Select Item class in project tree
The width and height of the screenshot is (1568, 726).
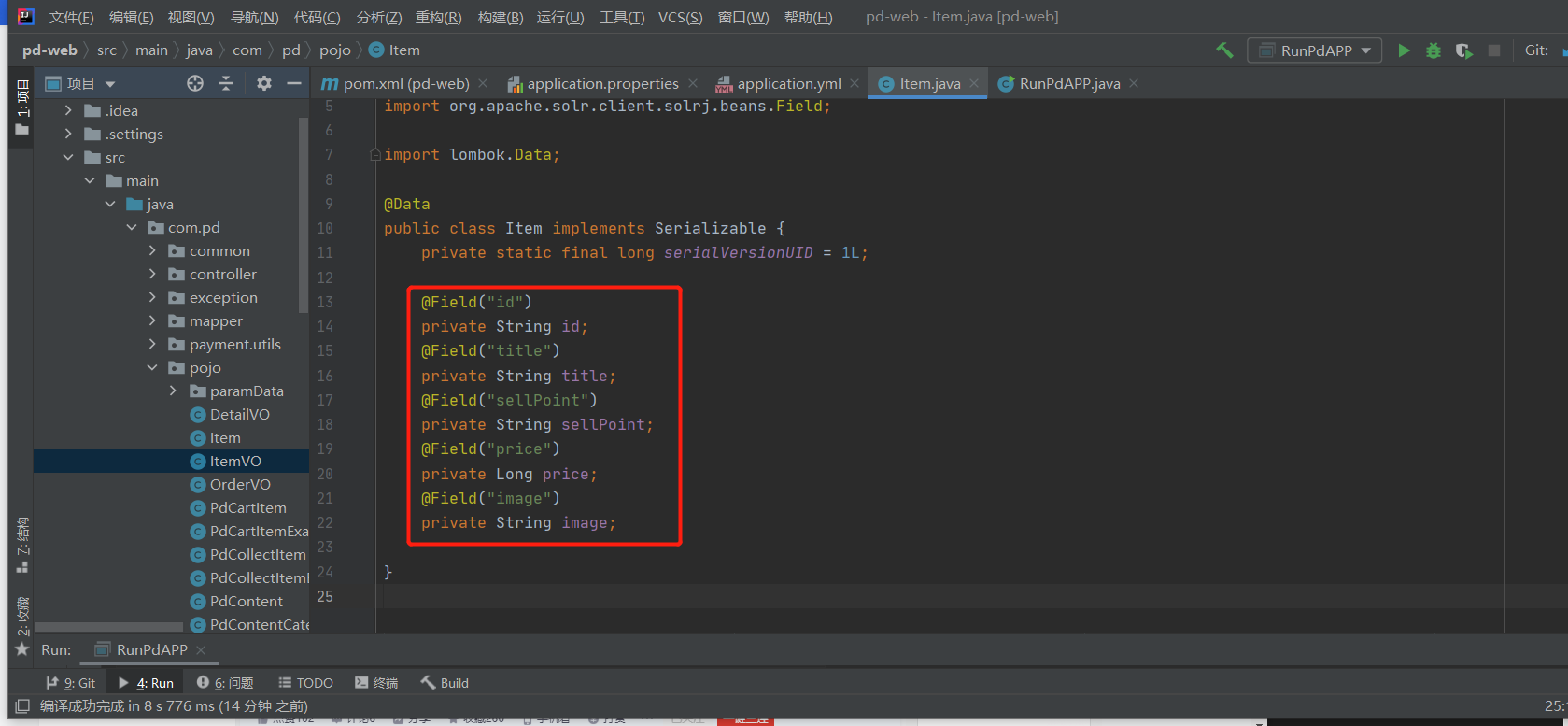tap(216, 437)
